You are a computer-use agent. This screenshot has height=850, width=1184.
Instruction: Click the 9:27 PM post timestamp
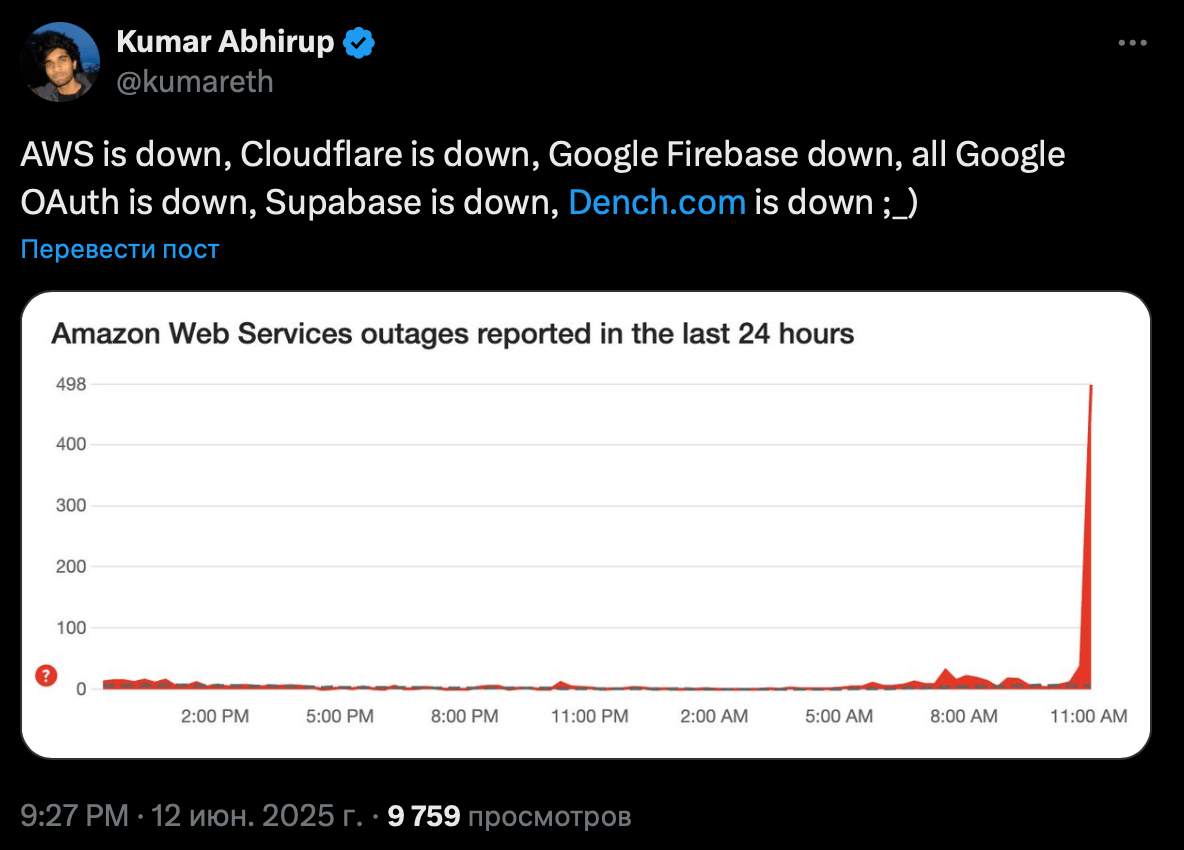75,816
